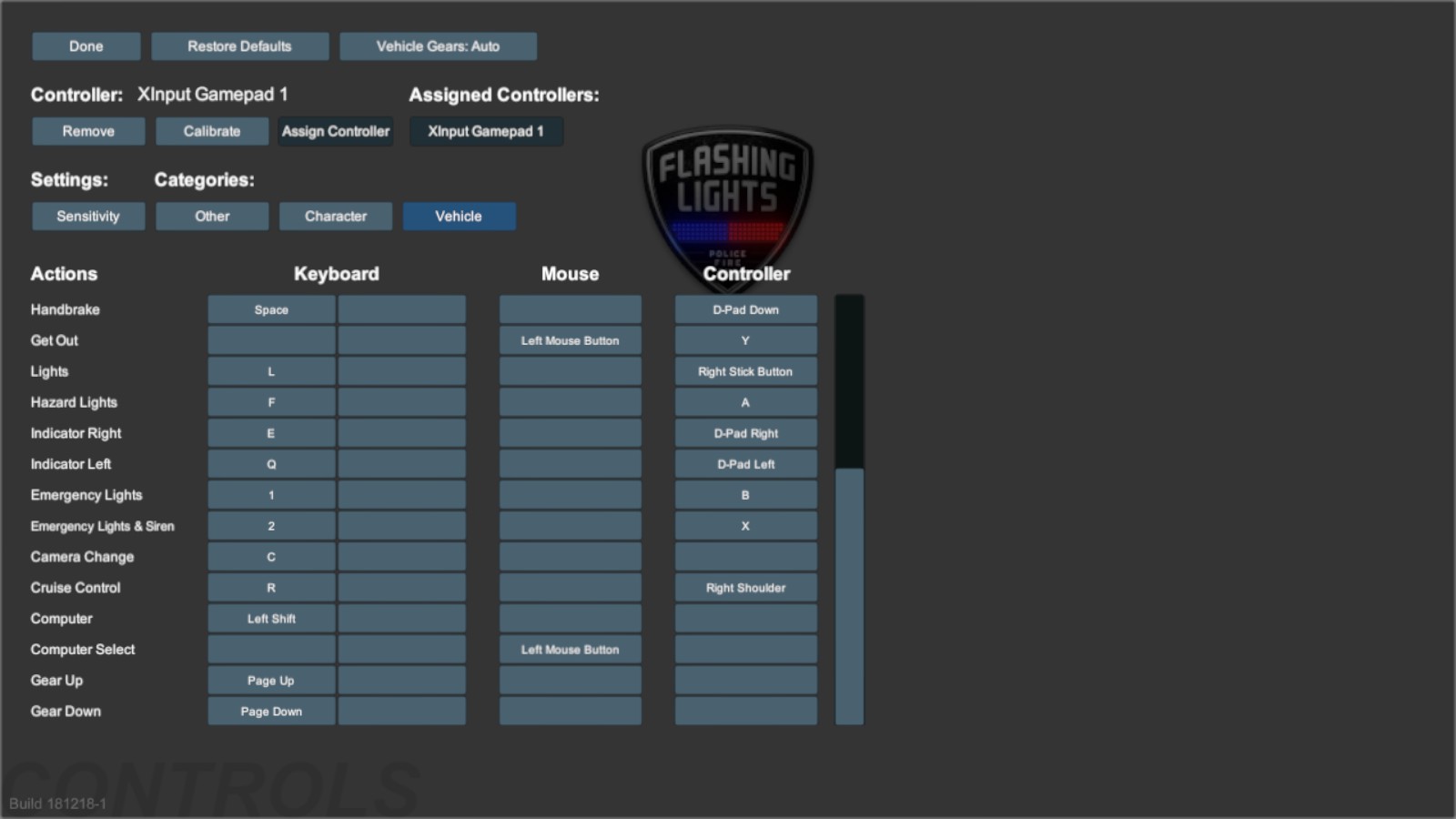Calibrate the selected controller
Screen dimensions: 1456x819
212,131
